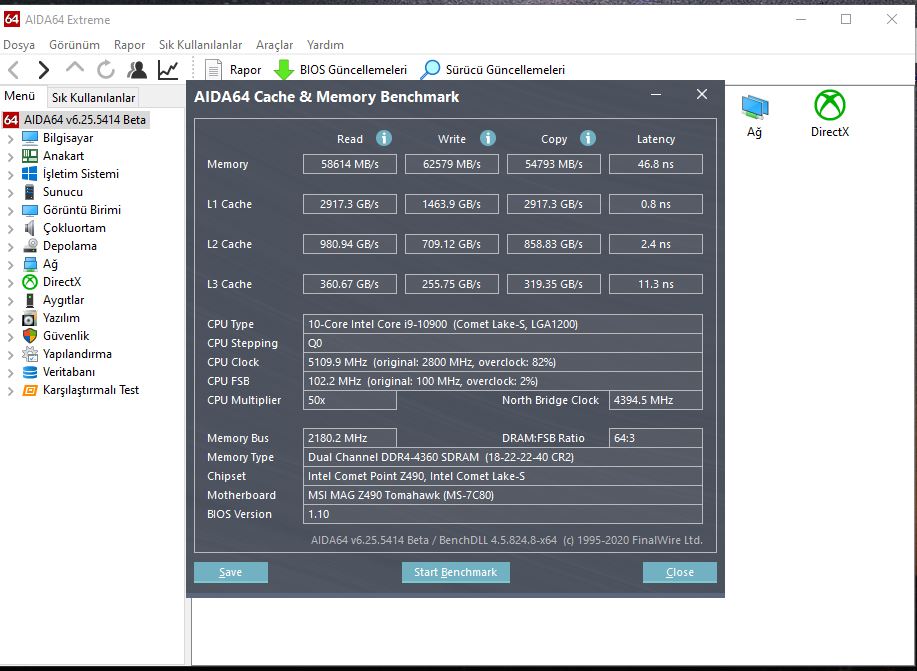Select the Bilgisayar computer icon in tree

coord(30,138)
